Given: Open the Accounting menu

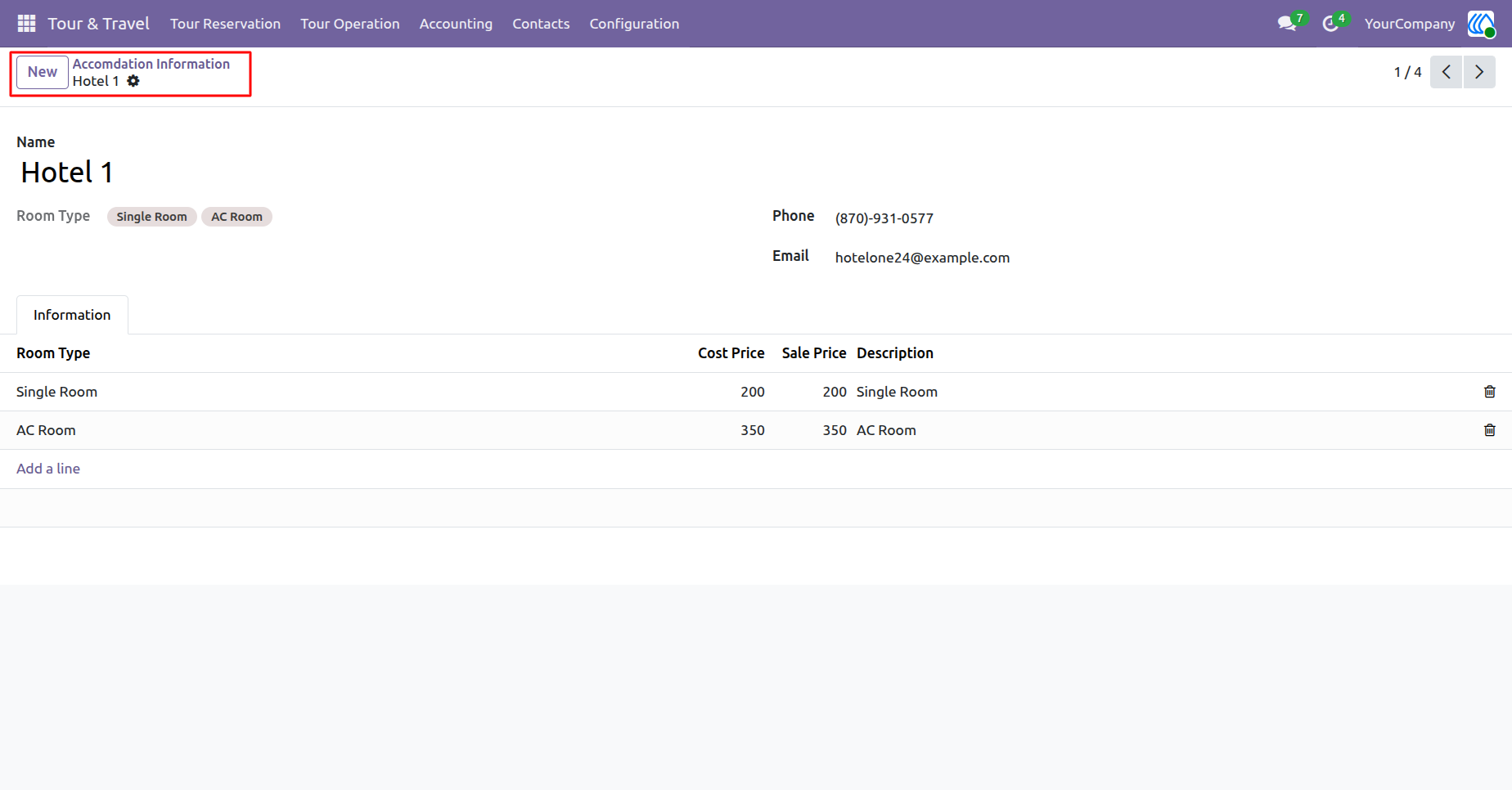Looking at the screenshot, I should tap(456, 24).
